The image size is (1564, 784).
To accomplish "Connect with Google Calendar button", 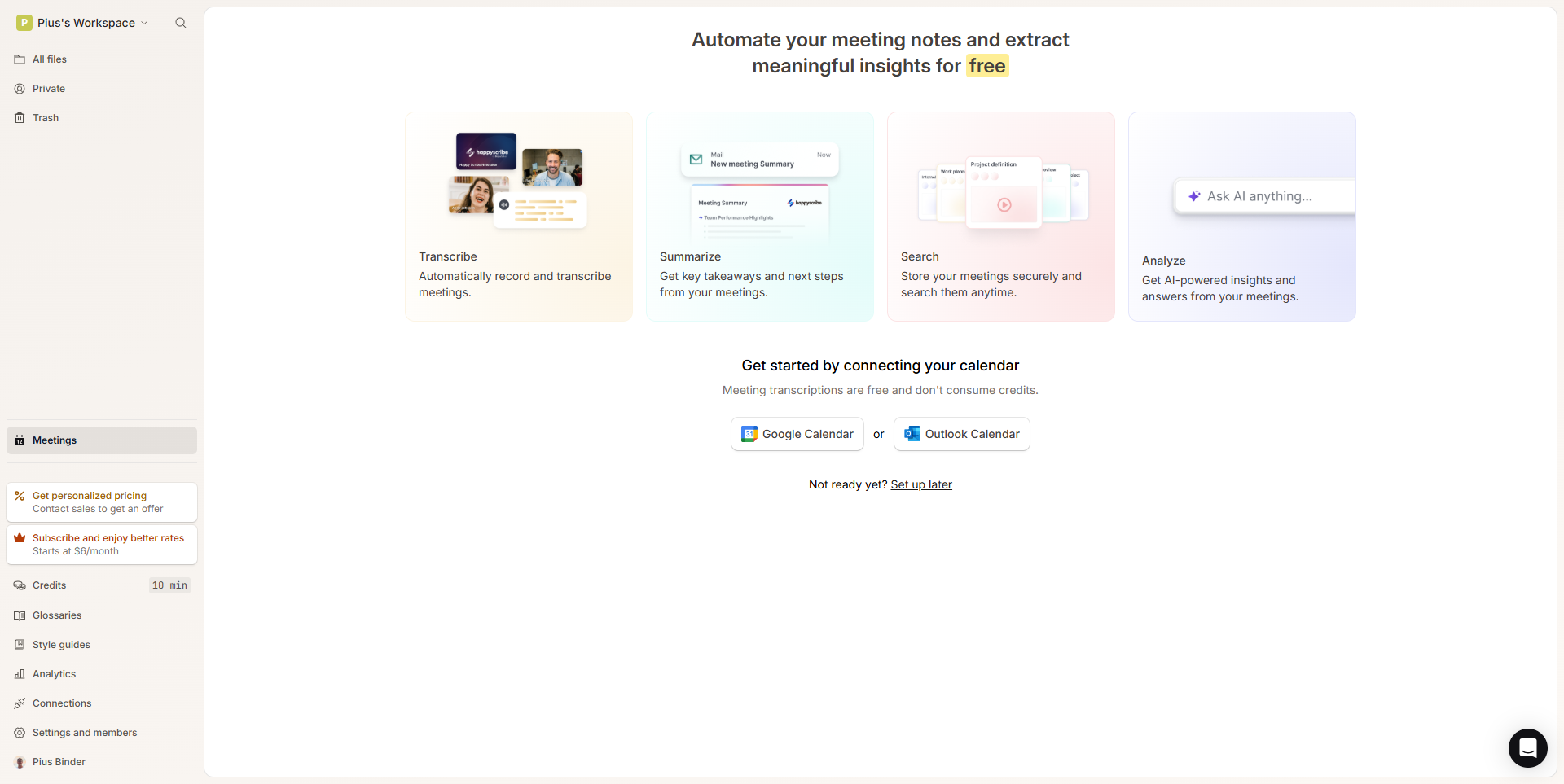I will (x=797, y=434).
